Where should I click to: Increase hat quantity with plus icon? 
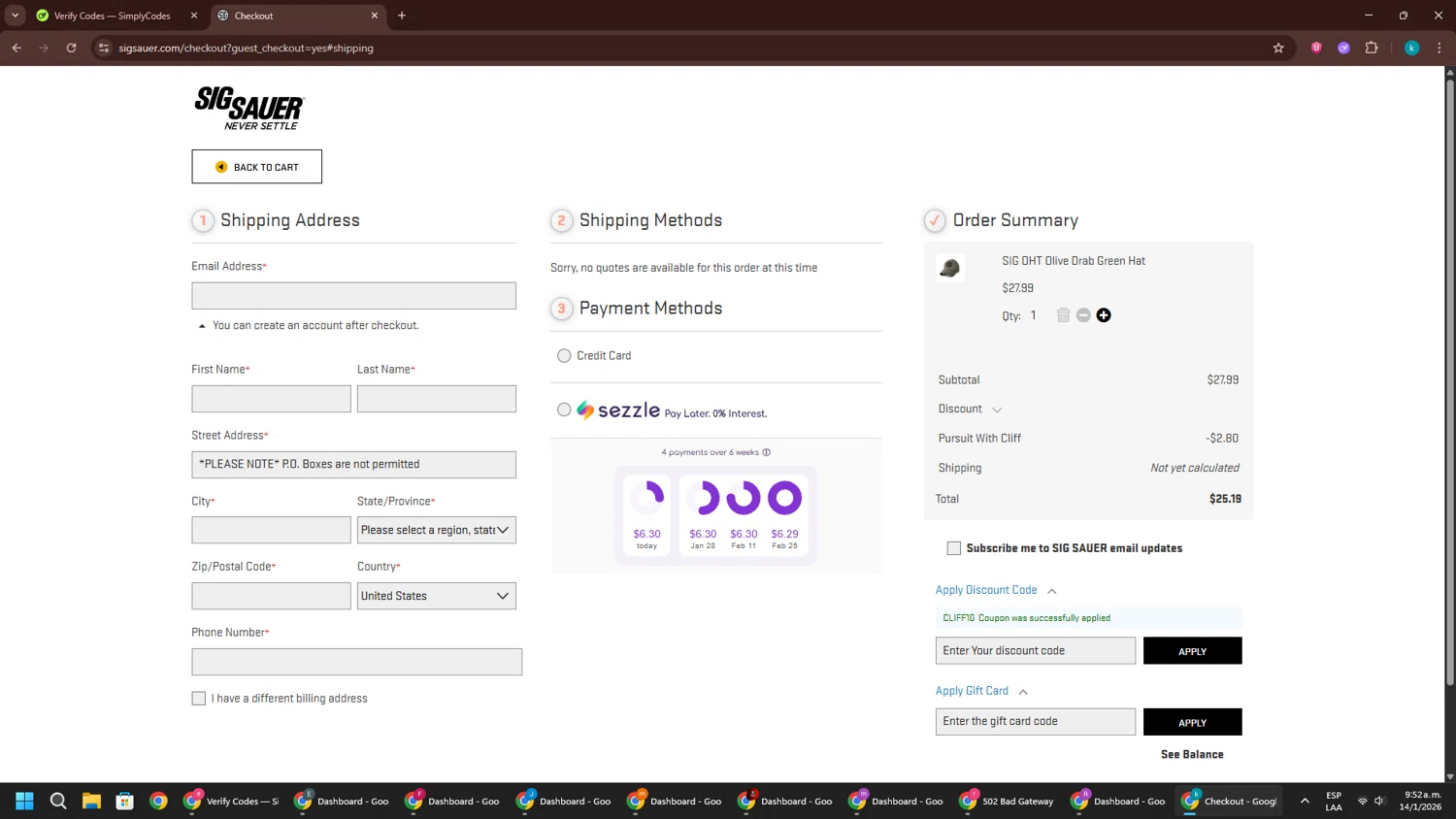pos(1104,315)
